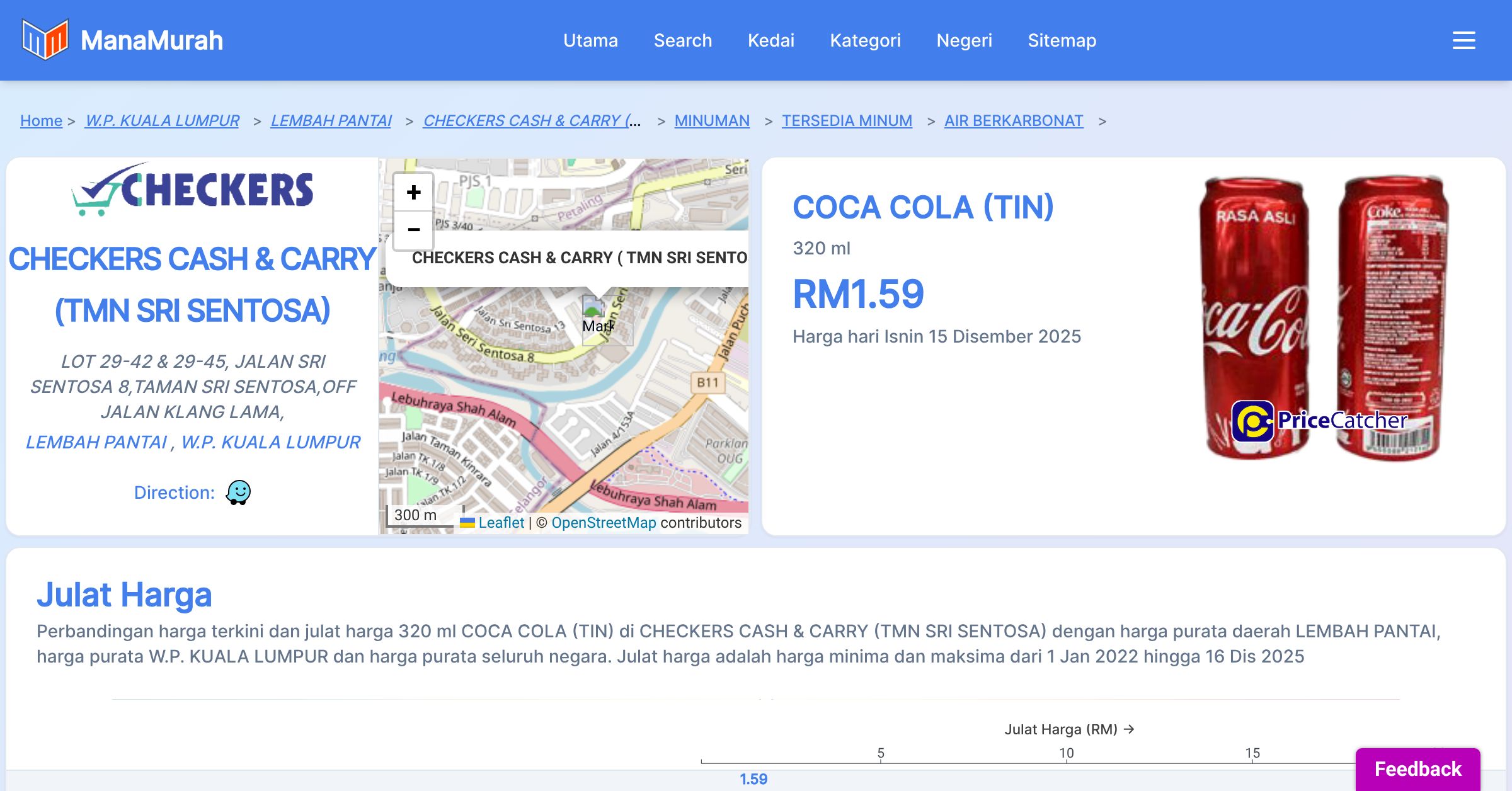Image resolution: width=1512 pixels, height=791 pixels.
Task: Visit the Sitemap page
Action: click(x=1062, y=40)
